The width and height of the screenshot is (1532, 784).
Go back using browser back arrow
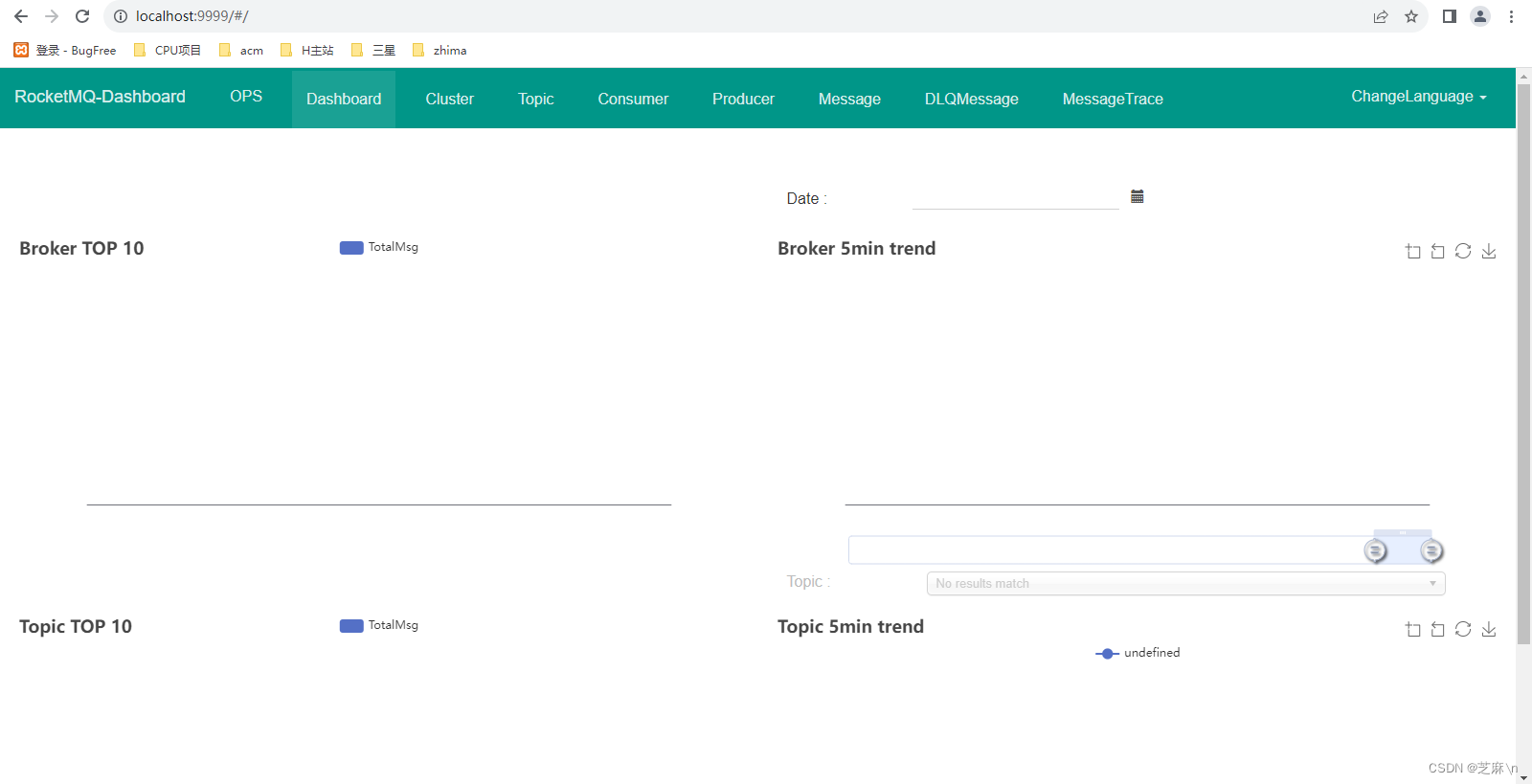click(21, 16)
